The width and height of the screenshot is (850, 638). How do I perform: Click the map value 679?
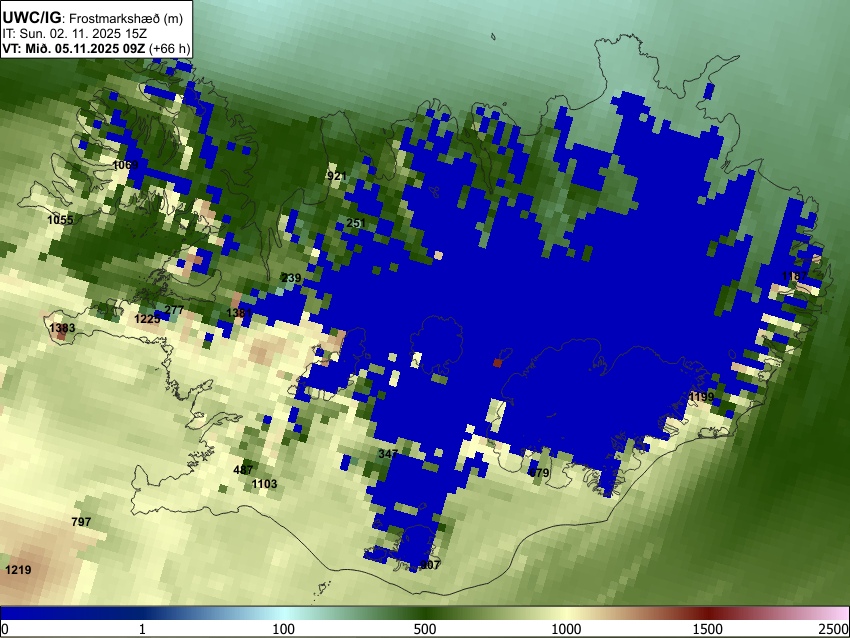click(539, 473)
